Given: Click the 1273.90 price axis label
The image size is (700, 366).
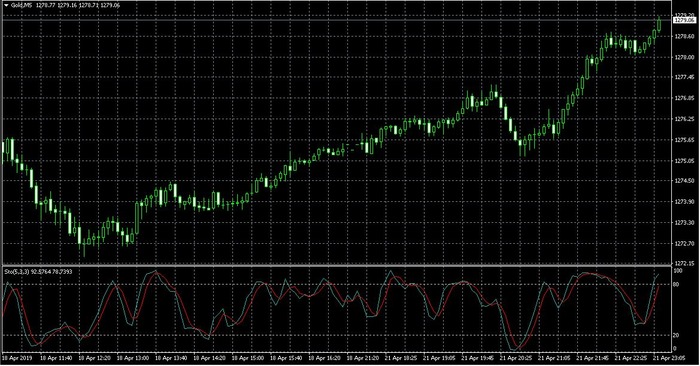Looking at the screenshot, I should click(x=684, y=202).
